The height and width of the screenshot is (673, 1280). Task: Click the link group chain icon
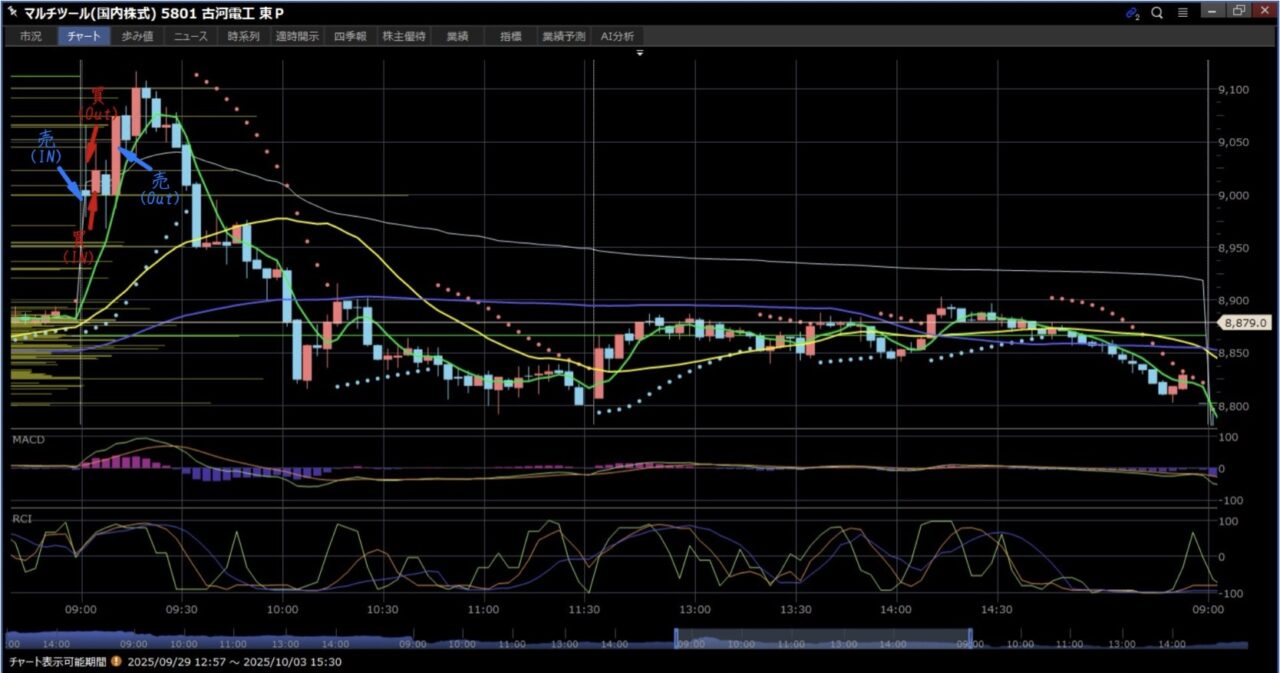pos(1132,13)
